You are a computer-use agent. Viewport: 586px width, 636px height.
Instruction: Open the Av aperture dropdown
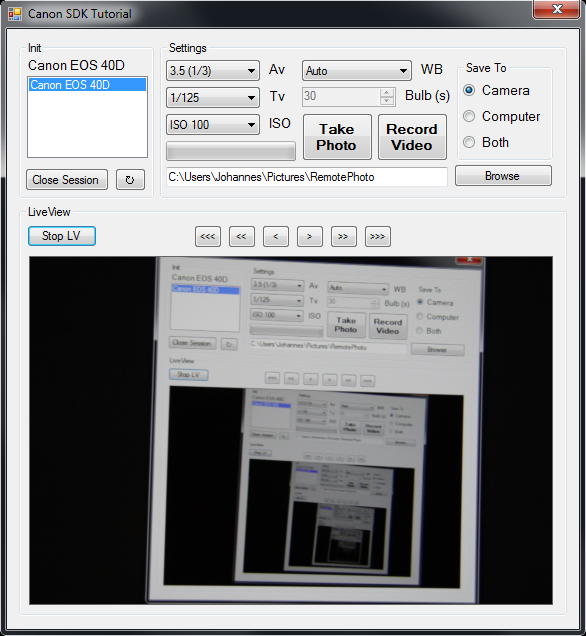click(x=213, y=71)
